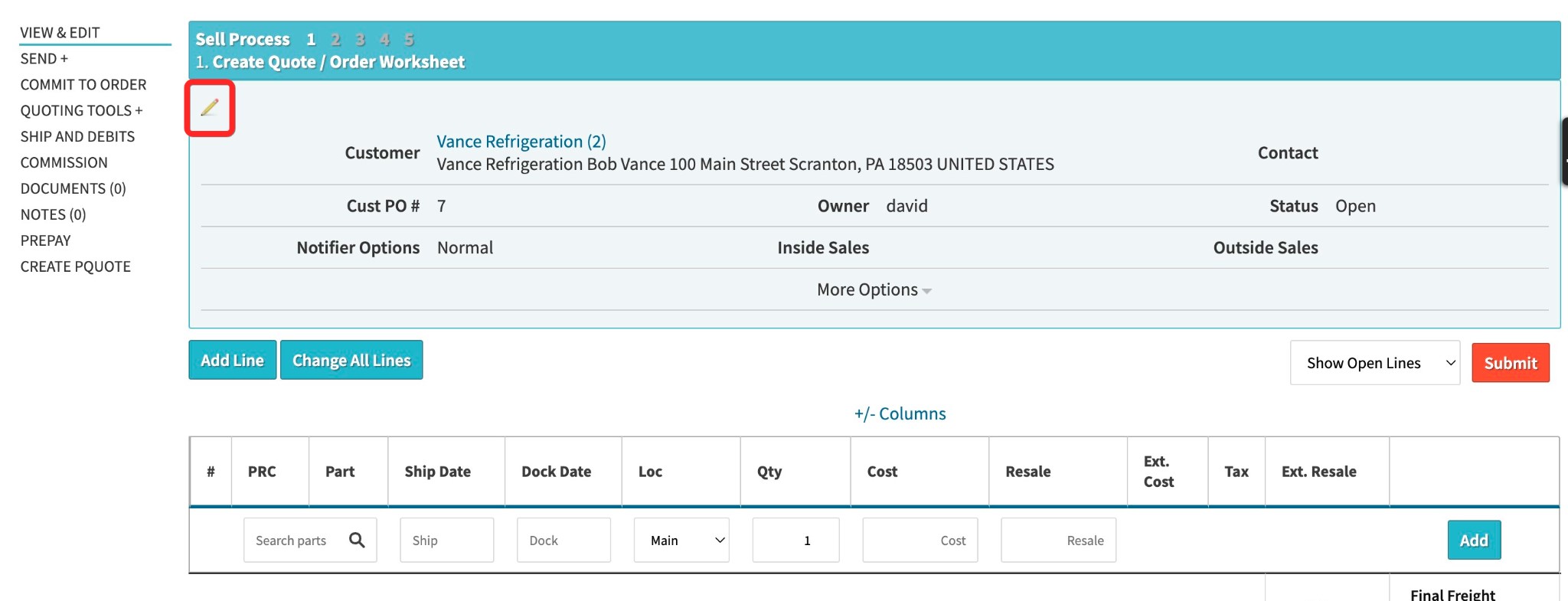Click the Ship date input
The width and height of the screenshot is (1568, 601).
[x=447, y=541]
